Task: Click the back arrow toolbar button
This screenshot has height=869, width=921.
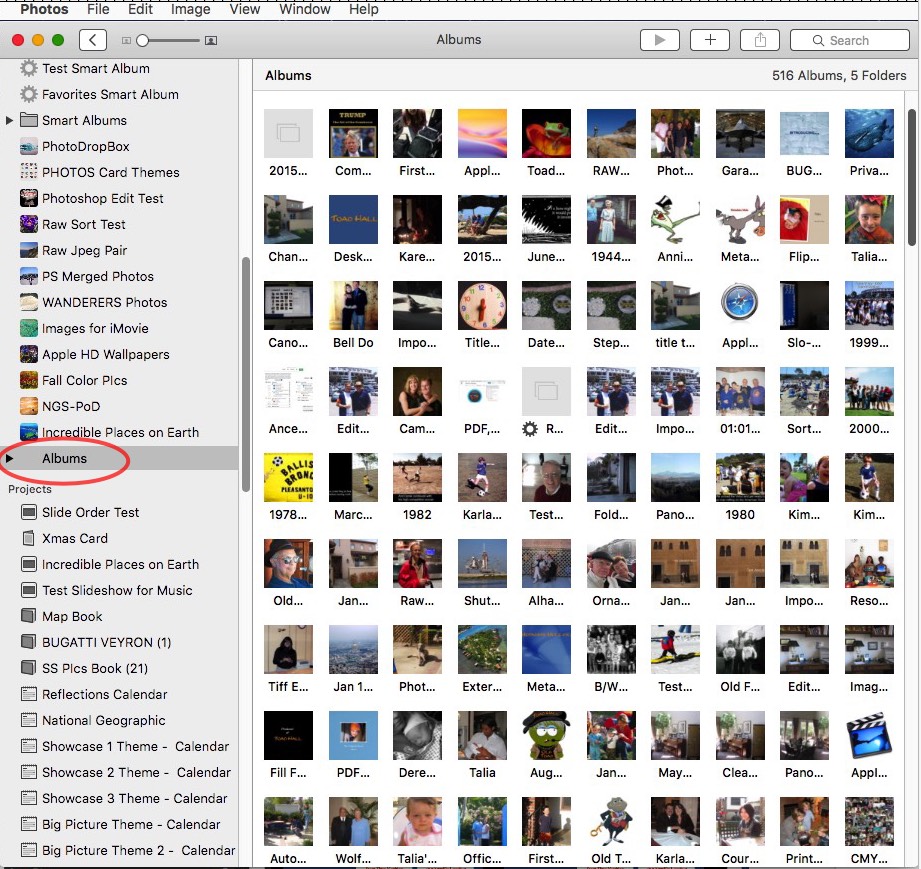Action: (93, 40)
